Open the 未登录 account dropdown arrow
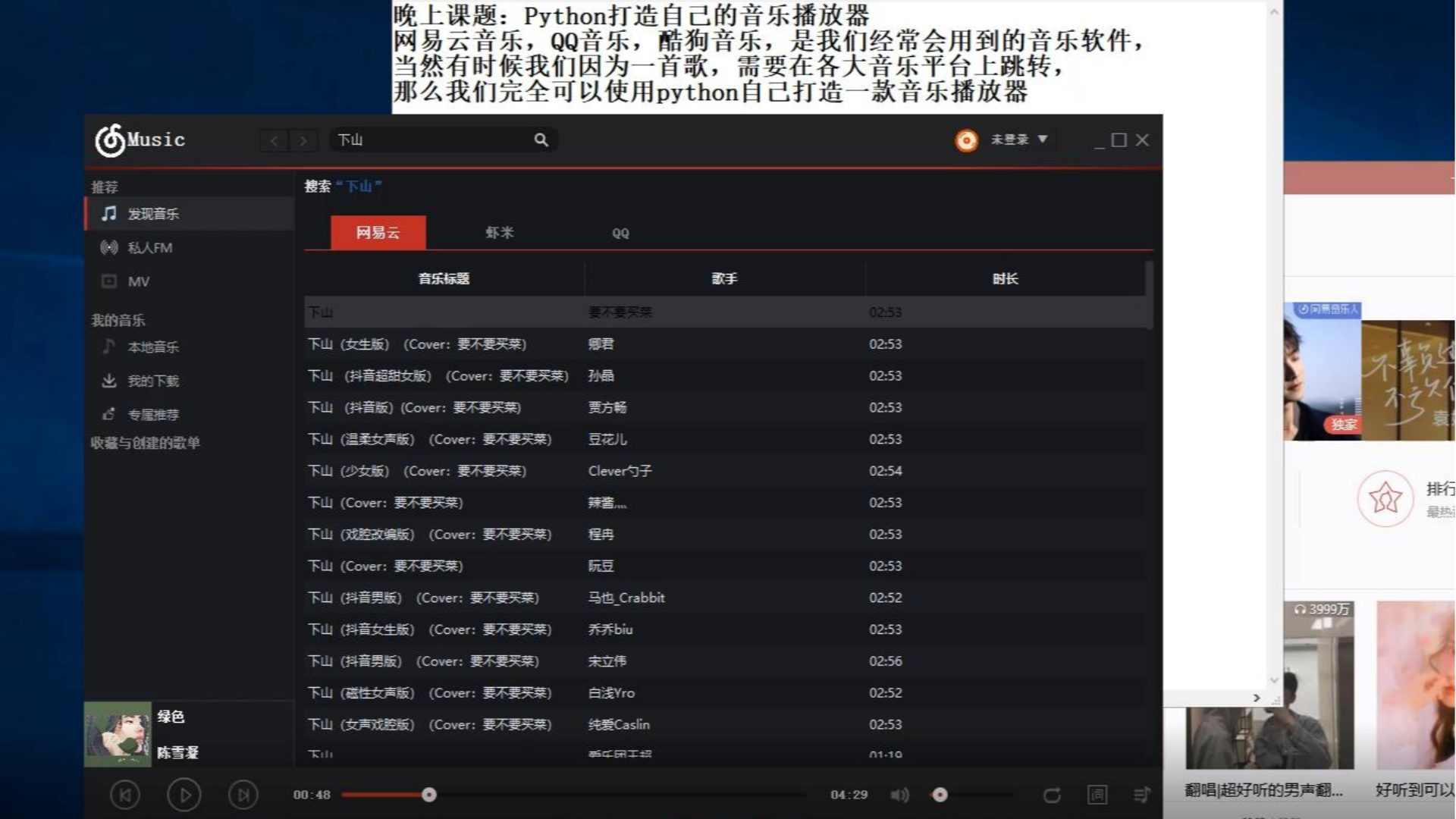This screenshot has height=819, width=1456. pos(1043,139)
